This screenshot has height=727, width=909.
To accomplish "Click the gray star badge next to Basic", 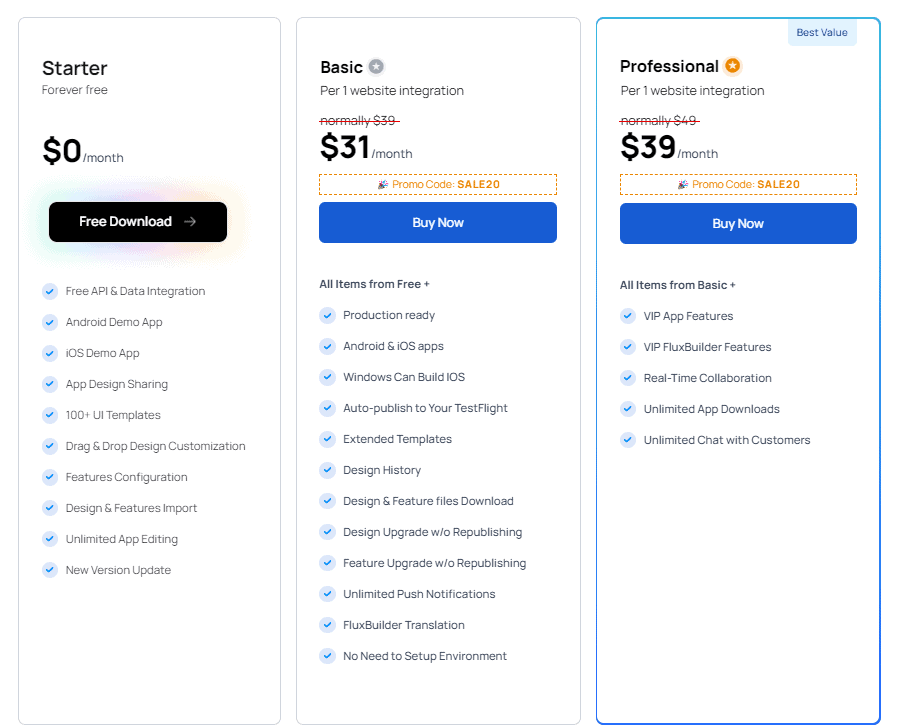I will (x=375, y=66).
